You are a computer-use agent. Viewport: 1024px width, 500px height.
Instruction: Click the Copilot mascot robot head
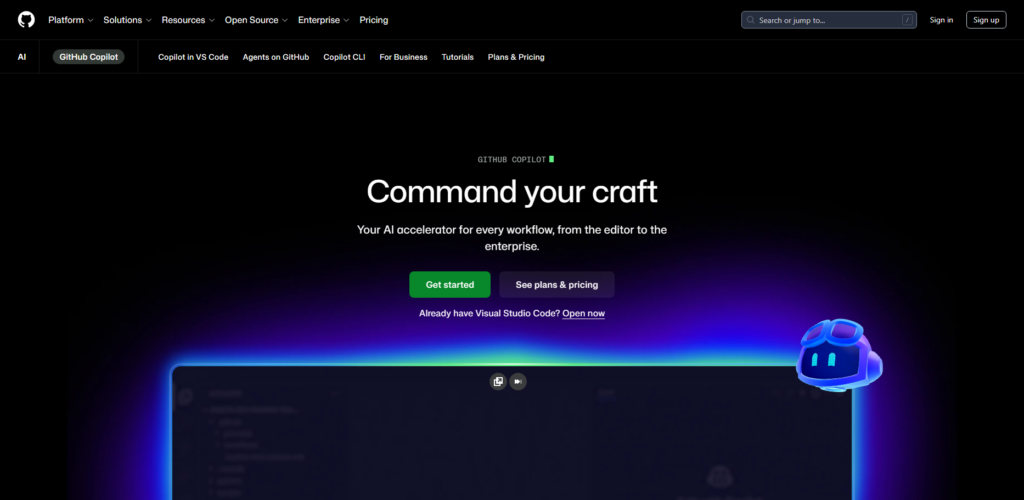[x=839, y=356]
